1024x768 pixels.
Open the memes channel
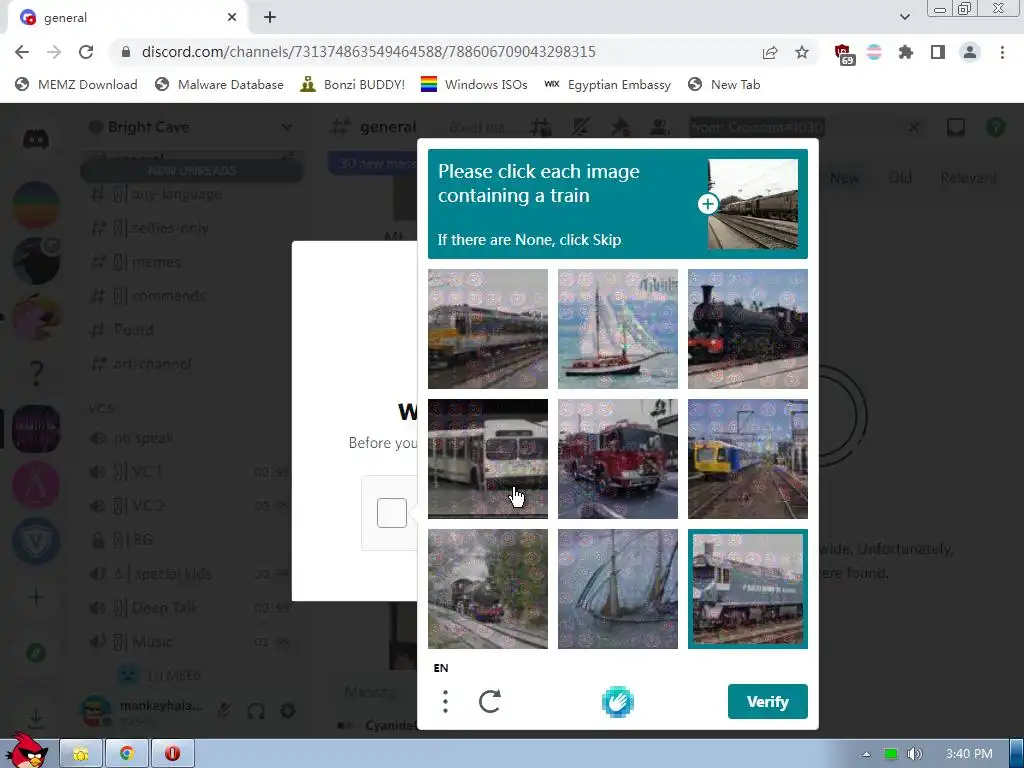click(136, 262)
